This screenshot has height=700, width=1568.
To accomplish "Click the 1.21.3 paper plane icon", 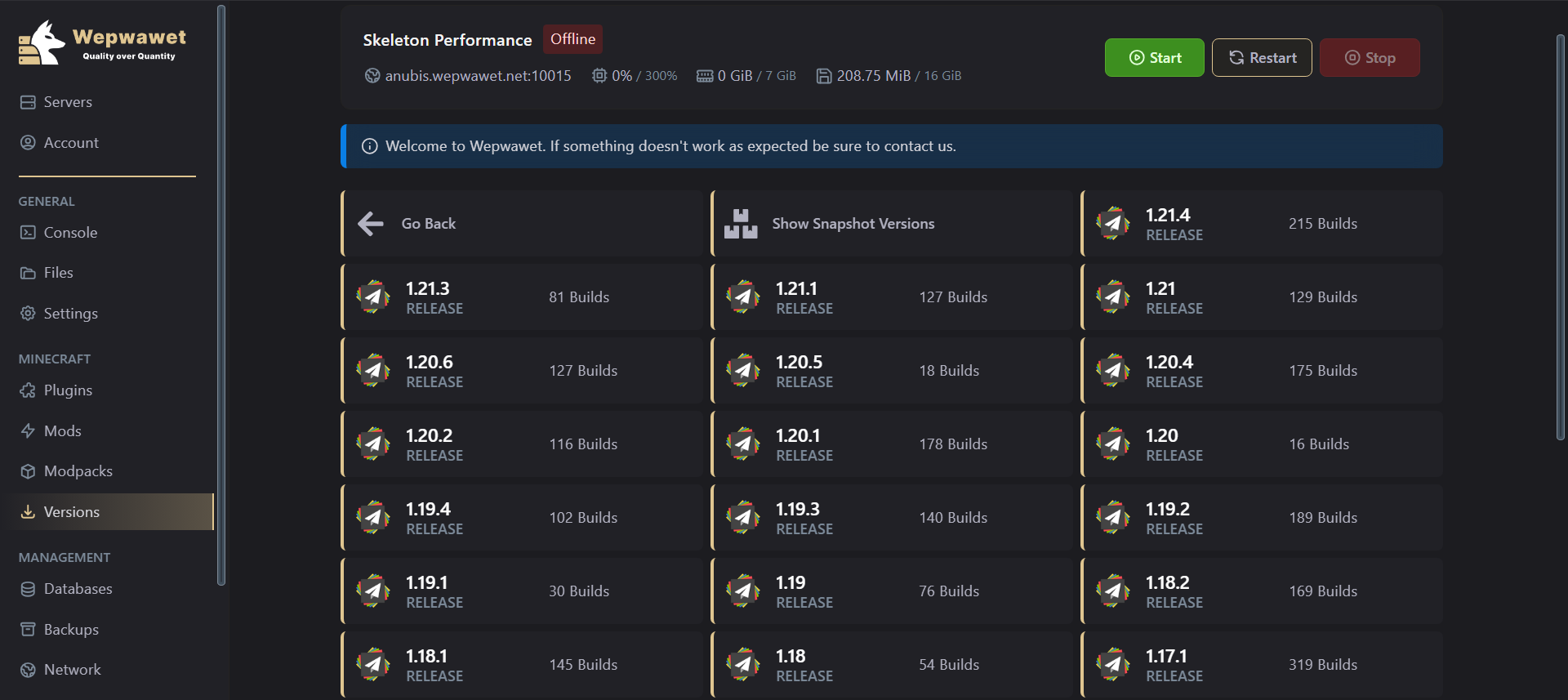I will pyautogui.click(x=373, y=297).
